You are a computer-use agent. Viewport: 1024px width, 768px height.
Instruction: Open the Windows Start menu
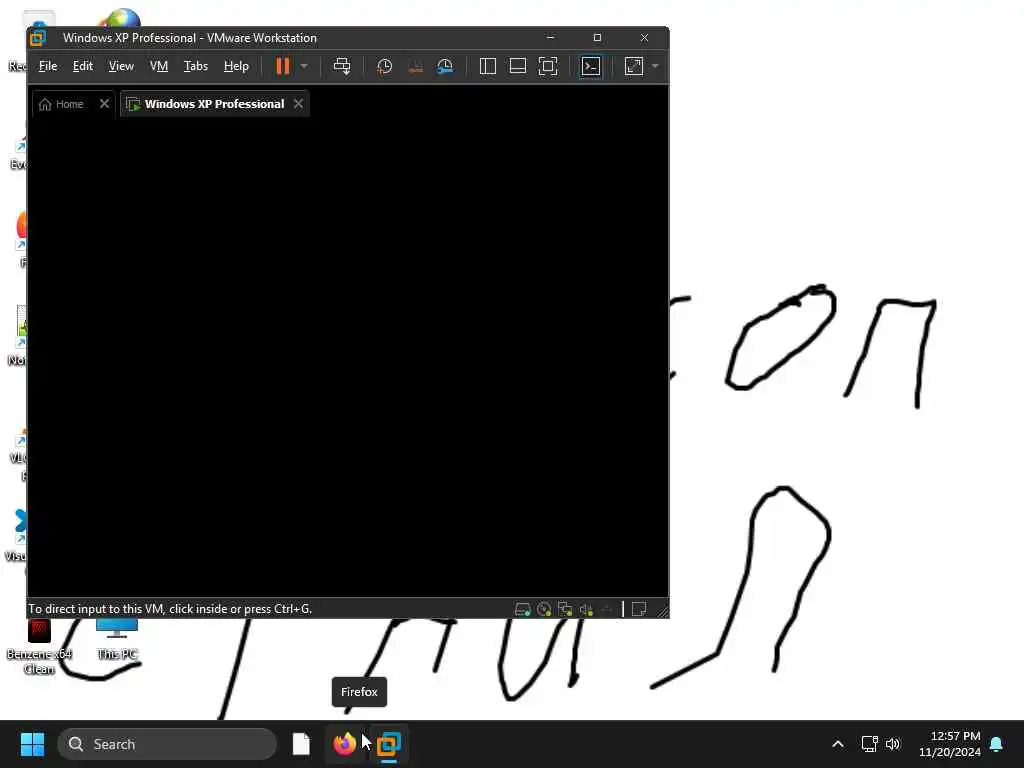(32, 744)
